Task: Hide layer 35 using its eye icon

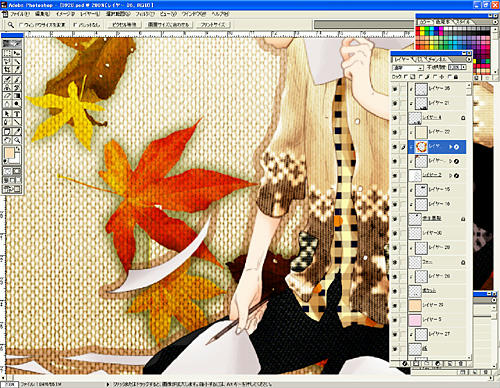Action: click(395, 89)
